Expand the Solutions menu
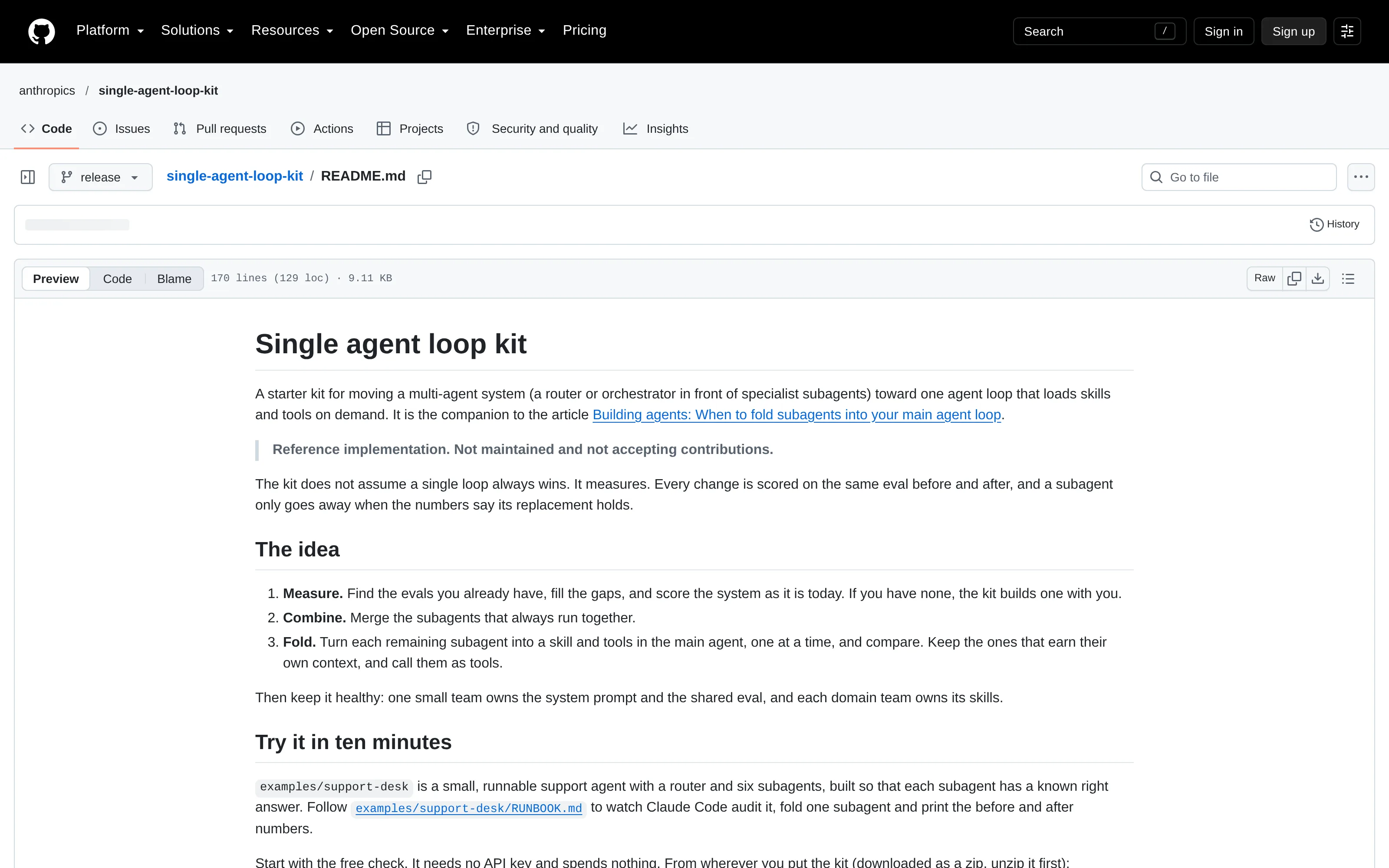Viewport: 1389px width, 868px height. 197,30
